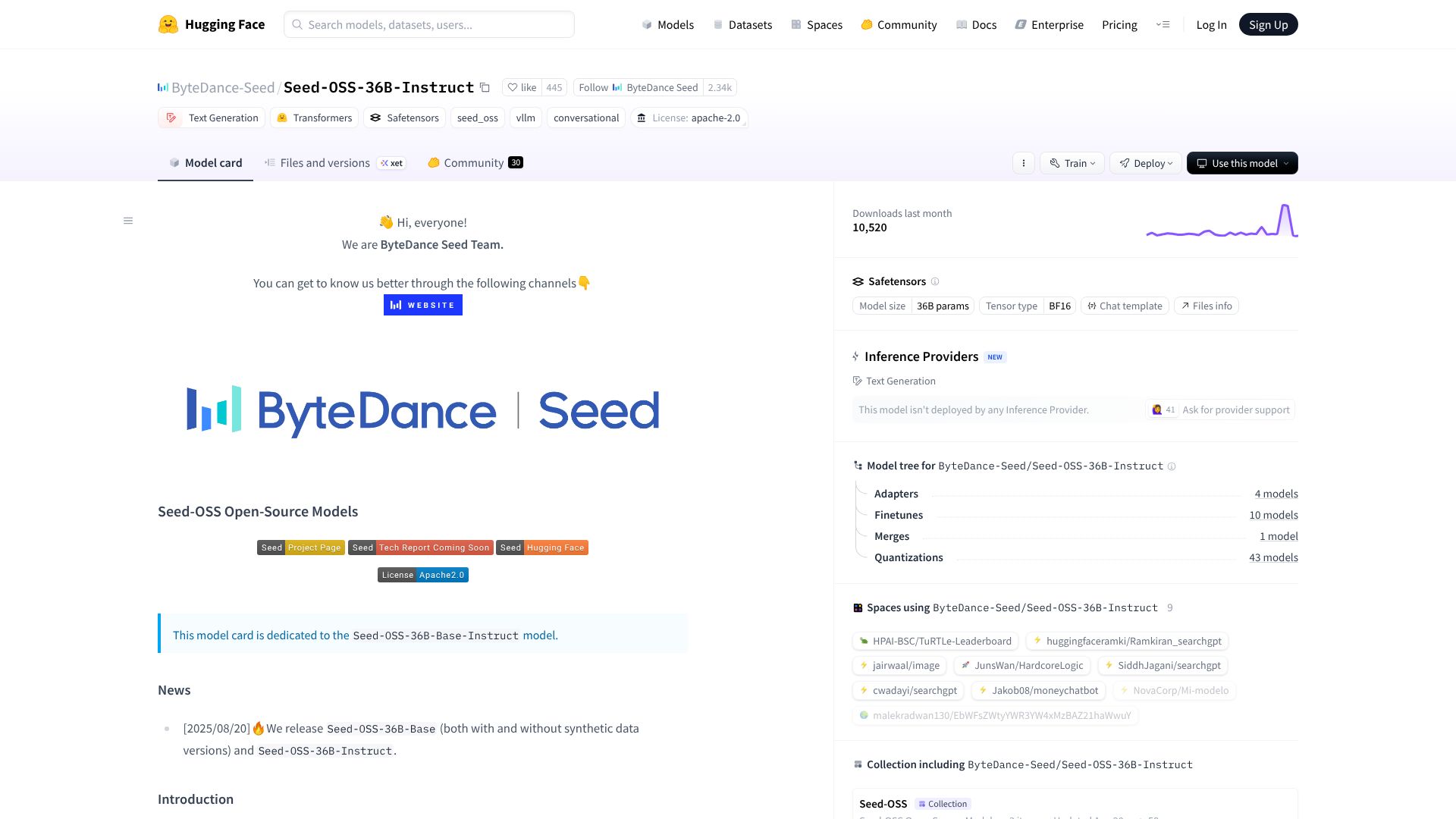
Task: Focus the search models input field
Action: tap(429, 24)
